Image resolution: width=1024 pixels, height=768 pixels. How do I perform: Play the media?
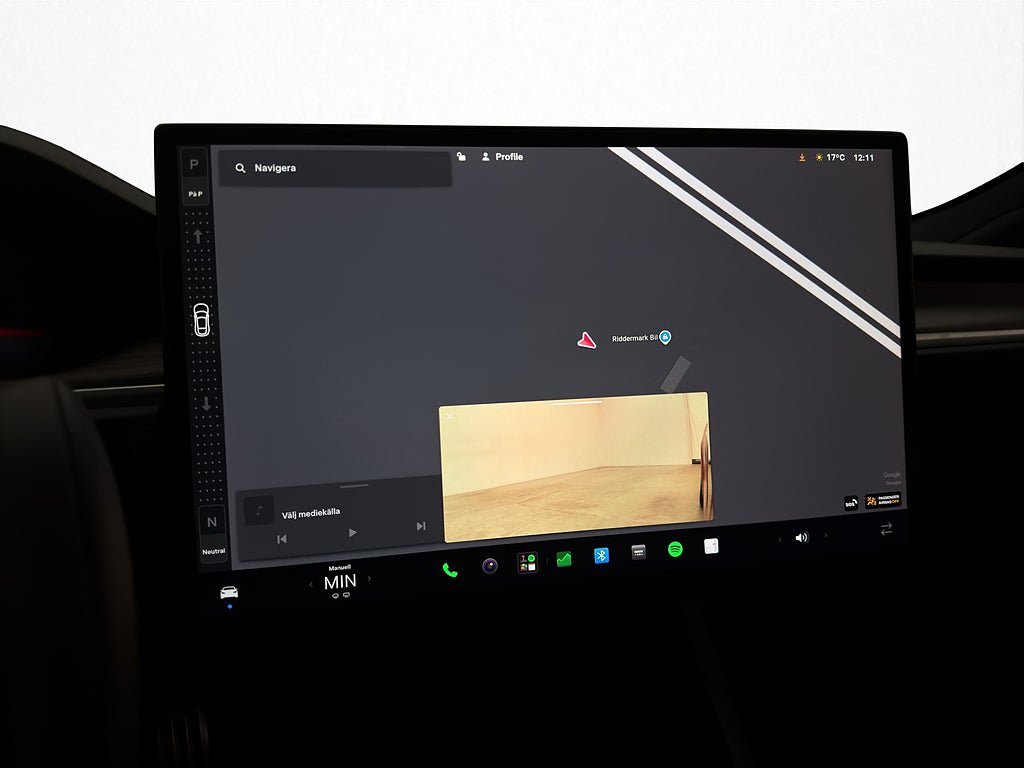[x=353, y=532]
